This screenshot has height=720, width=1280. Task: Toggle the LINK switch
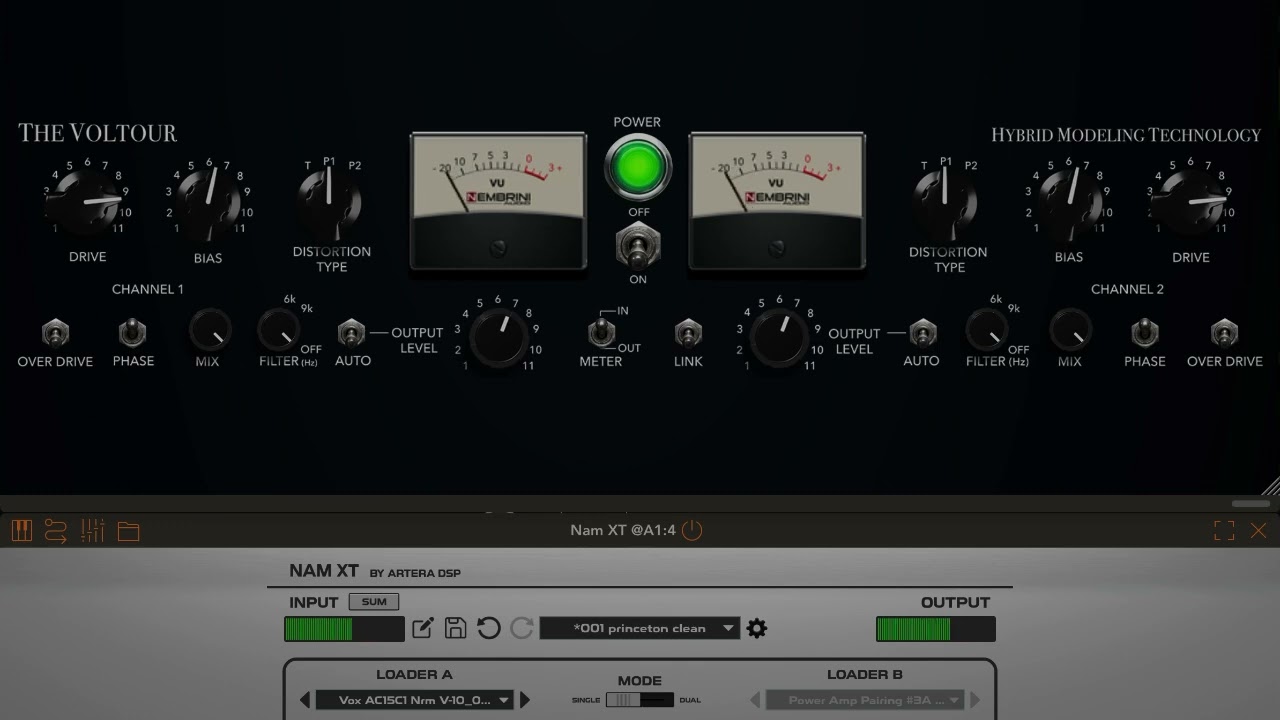pyautogui.click(x=688, y=332)
